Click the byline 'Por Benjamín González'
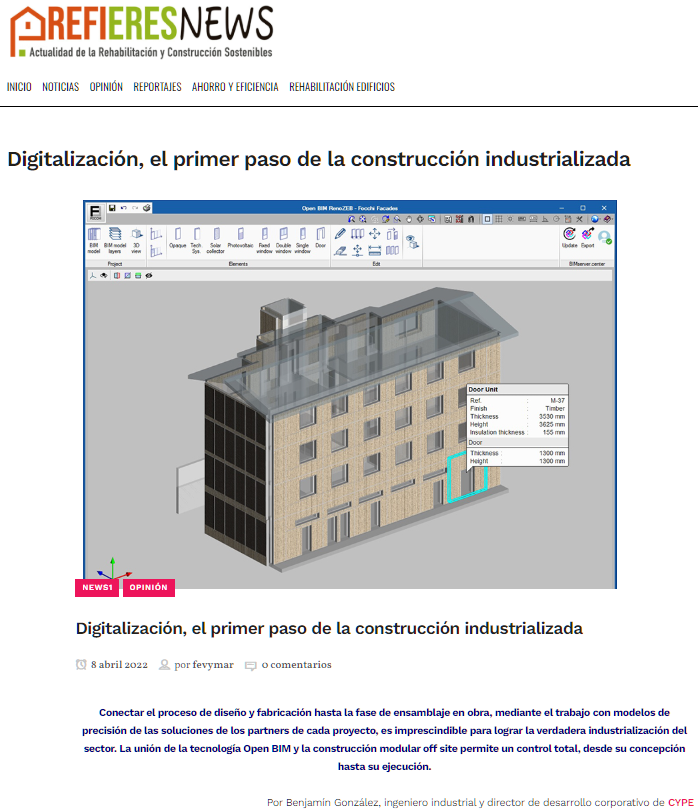This screenshot has height=811, width=698. [323, 802]
